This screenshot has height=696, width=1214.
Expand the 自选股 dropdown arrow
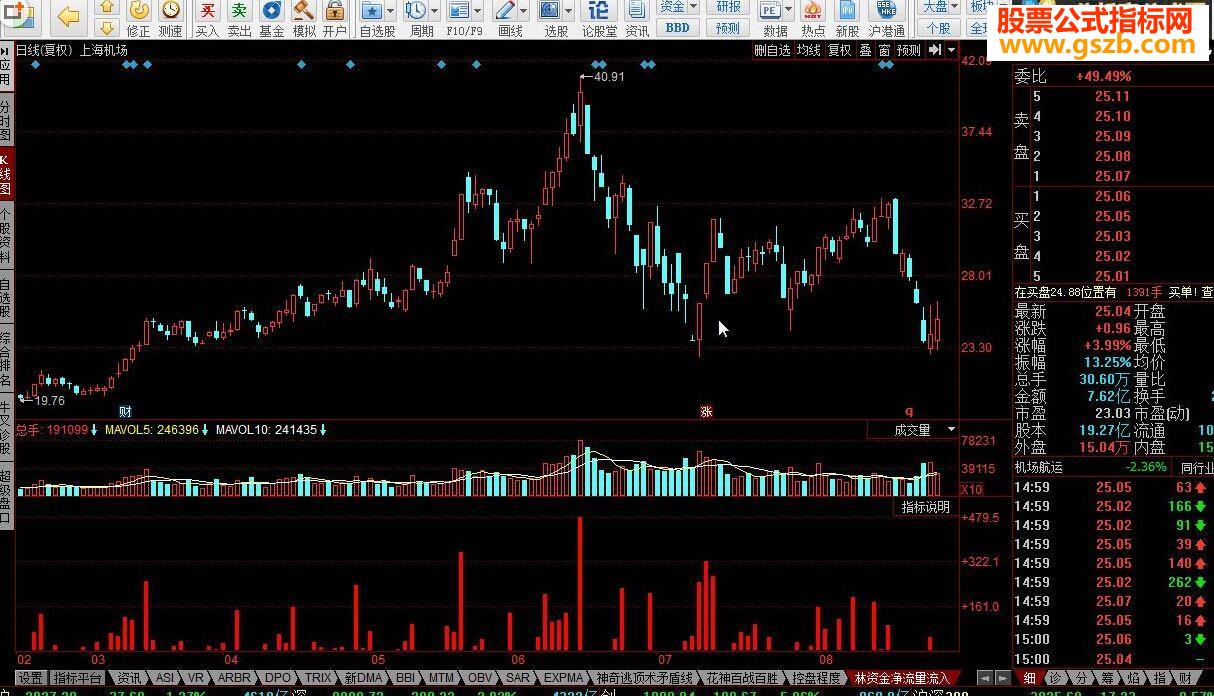coord(391,10)
